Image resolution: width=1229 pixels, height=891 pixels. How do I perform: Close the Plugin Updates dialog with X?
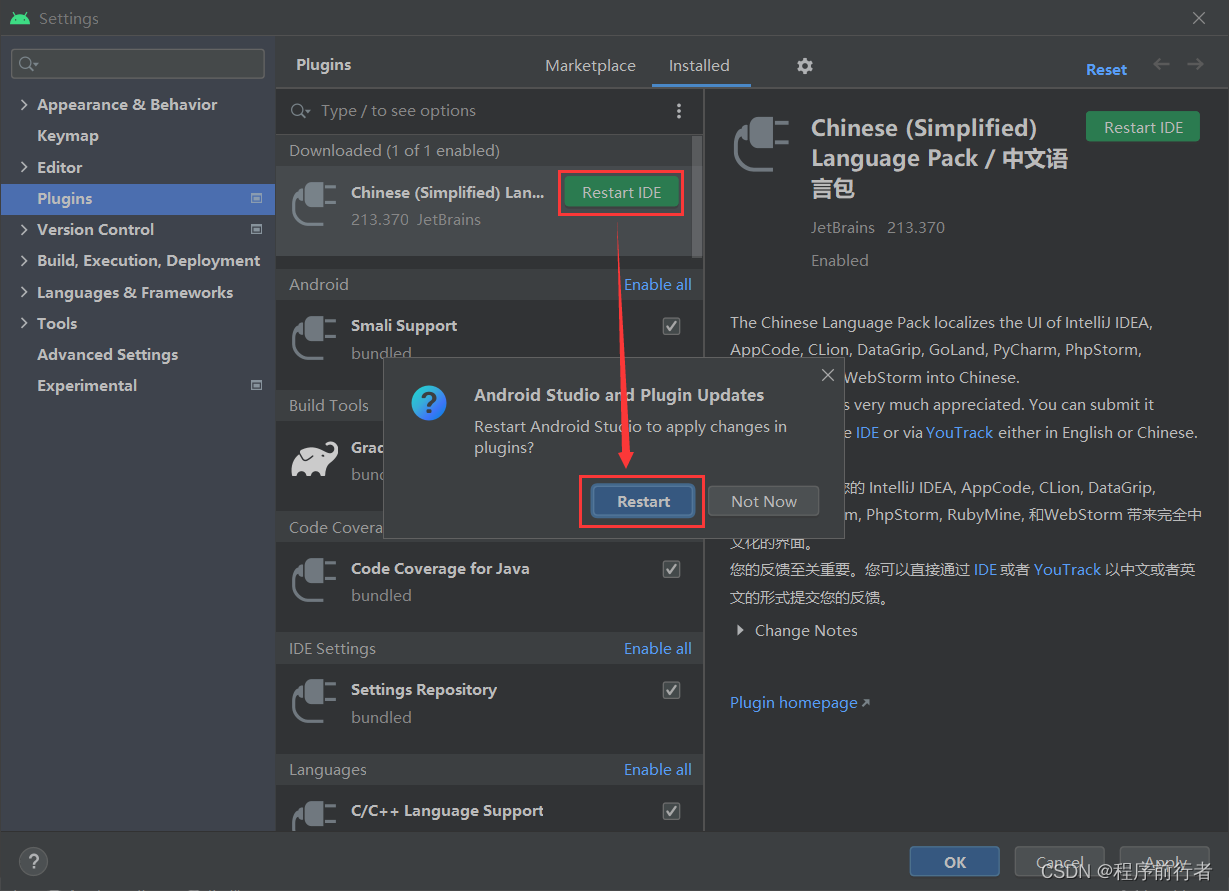(827, 375)
